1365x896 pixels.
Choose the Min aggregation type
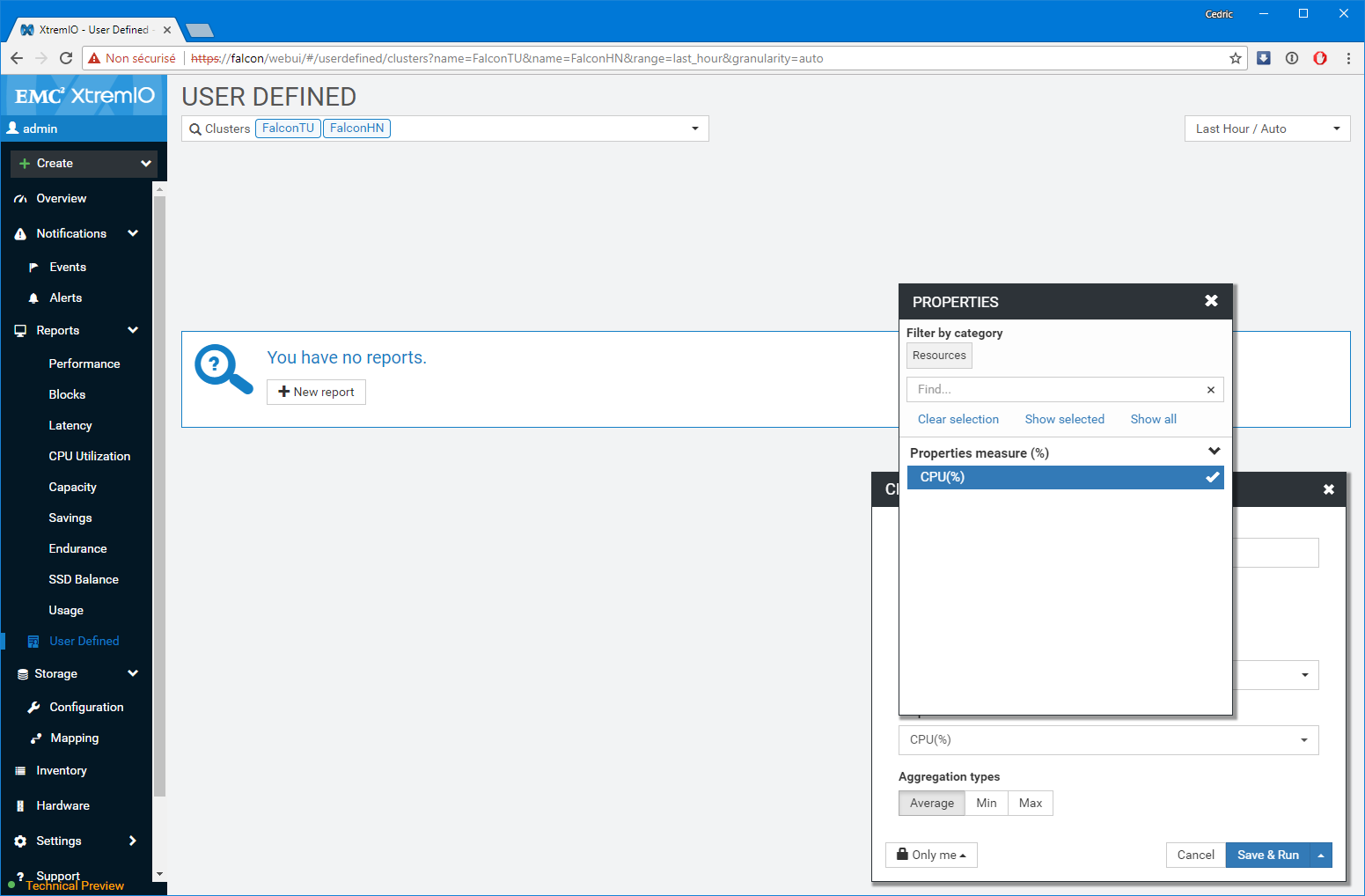point(986,804)
